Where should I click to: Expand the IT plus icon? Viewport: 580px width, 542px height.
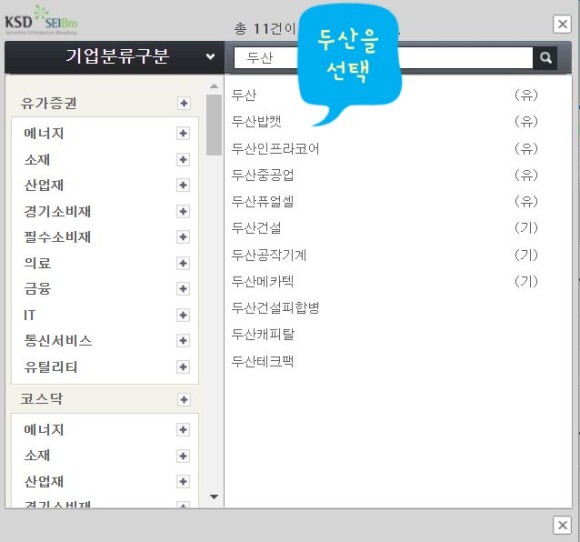[x=183, y=315]
